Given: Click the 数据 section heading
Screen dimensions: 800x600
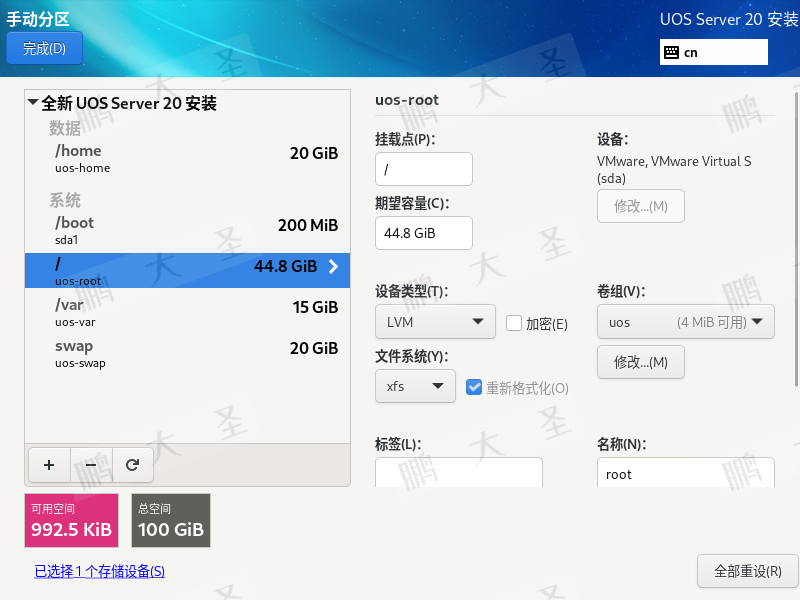Looking at the screenshot, I should tap(65, 128).
